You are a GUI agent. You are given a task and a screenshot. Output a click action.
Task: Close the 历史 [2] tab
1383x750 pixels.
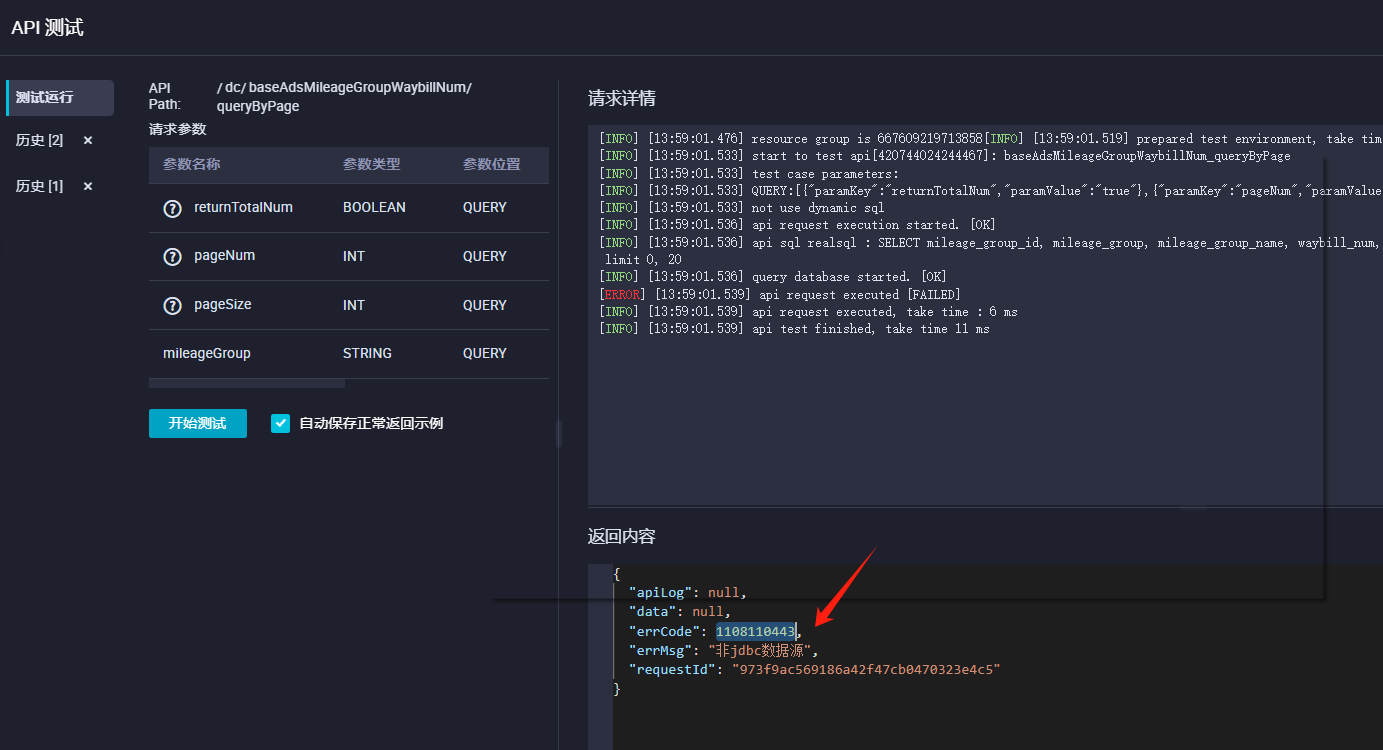88,141
